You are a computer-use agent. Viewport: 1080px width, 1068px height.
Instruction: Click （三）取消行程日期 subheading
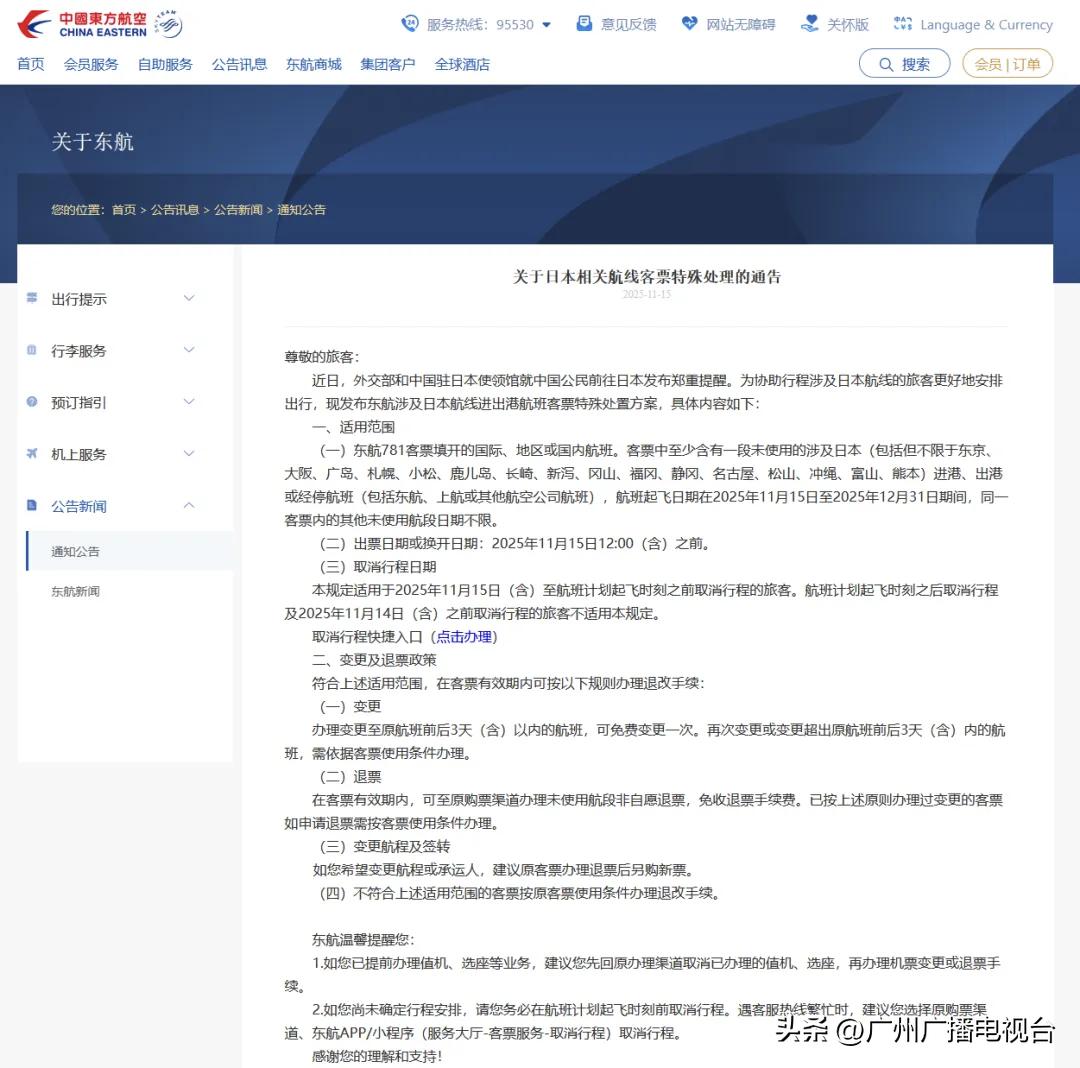click(x=377, y=567)
